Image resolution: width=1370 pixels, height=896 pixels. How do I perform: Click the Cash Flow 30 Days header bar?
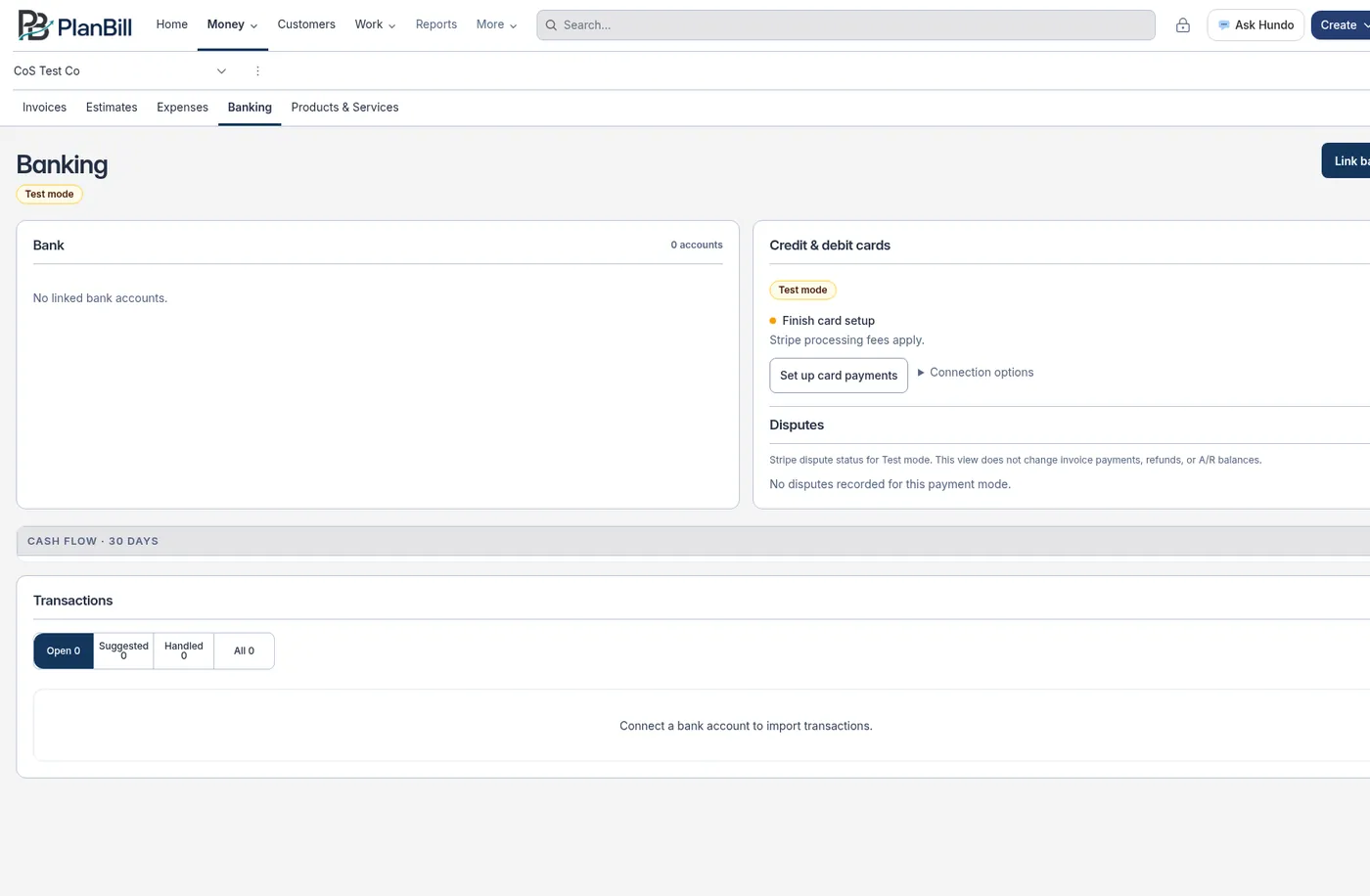click(x=693, y=541)
